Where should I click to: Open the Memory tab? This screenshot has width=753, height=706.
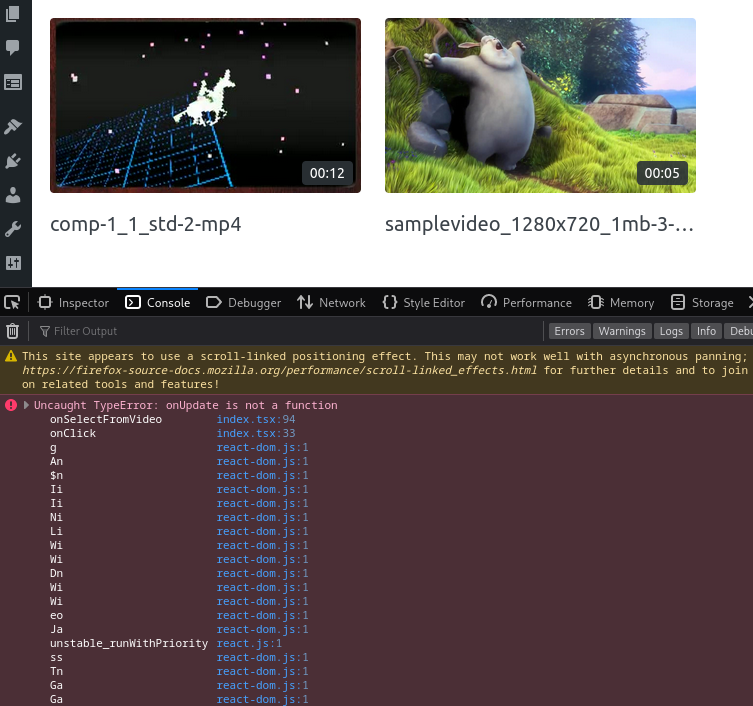[620, 303]
